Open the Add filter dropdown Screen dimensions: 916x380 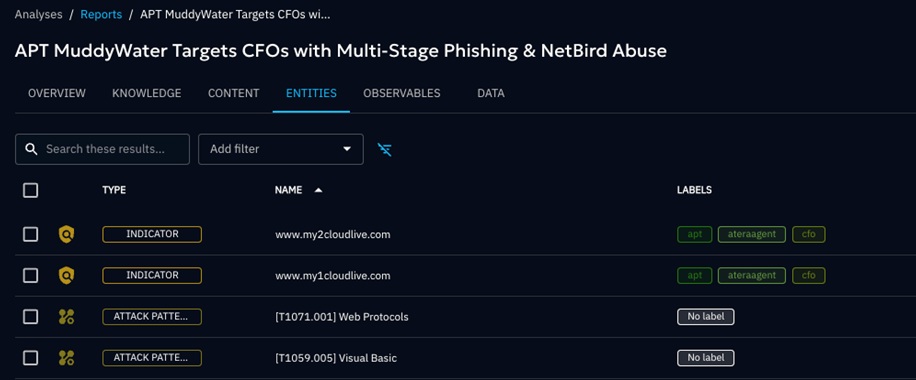[x=281, y=149]
